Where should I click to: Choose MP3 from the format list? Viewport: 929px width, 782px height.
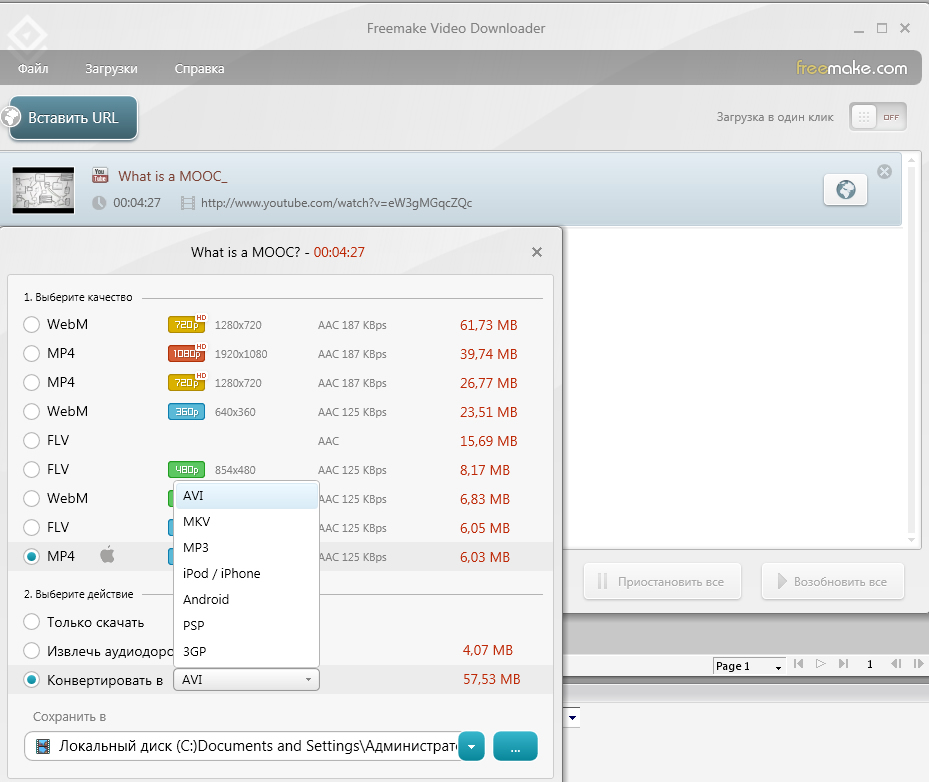click(246, 547)
